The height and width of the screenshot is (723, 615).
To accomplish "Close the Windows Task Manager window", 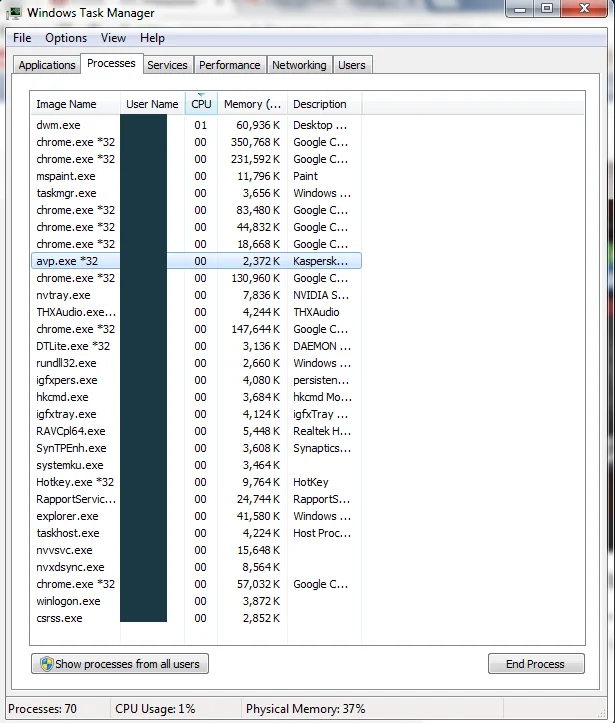I will (x=584, y=8).
